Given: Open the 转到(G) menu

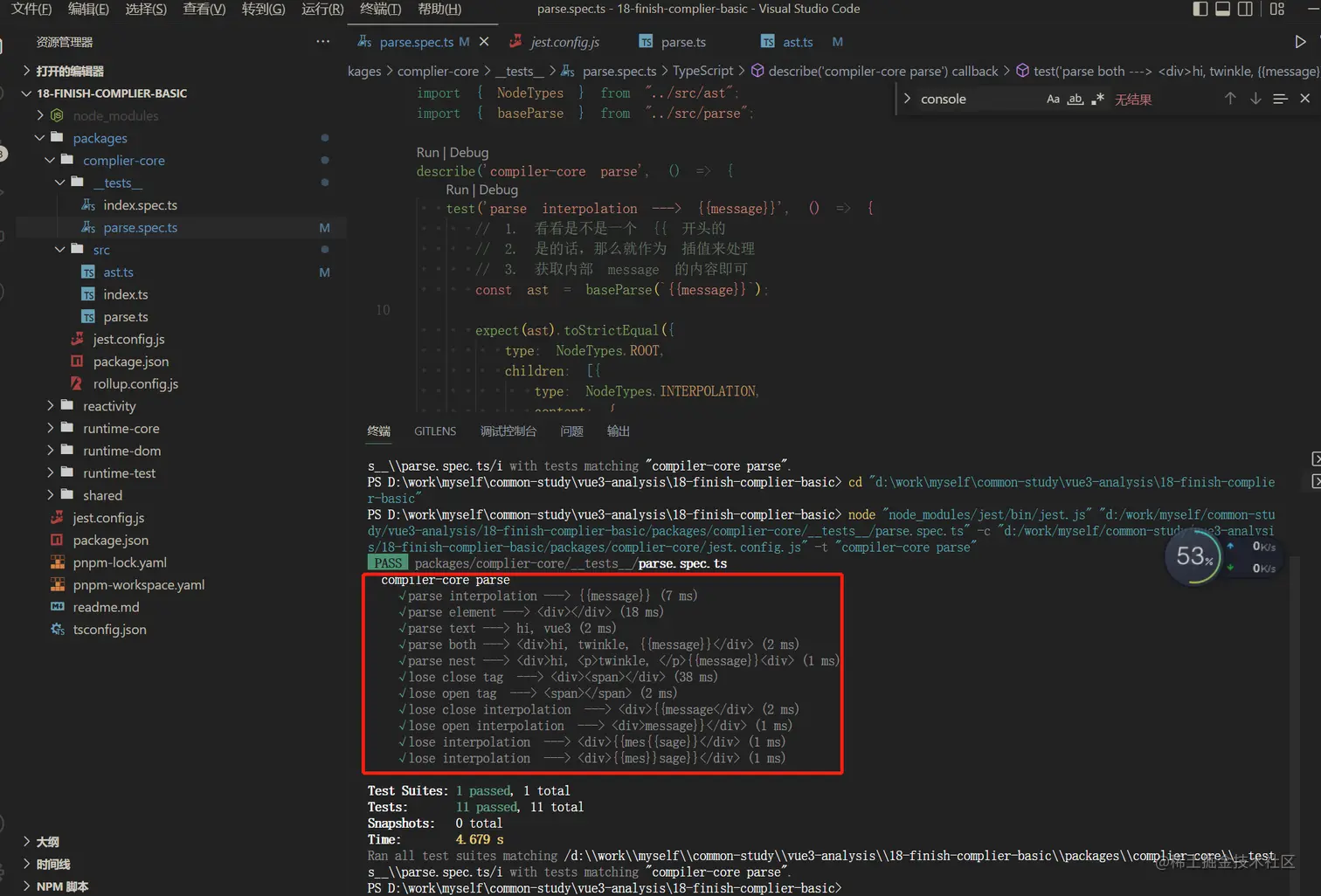Looking at the screenshot, I should (264, 9).
